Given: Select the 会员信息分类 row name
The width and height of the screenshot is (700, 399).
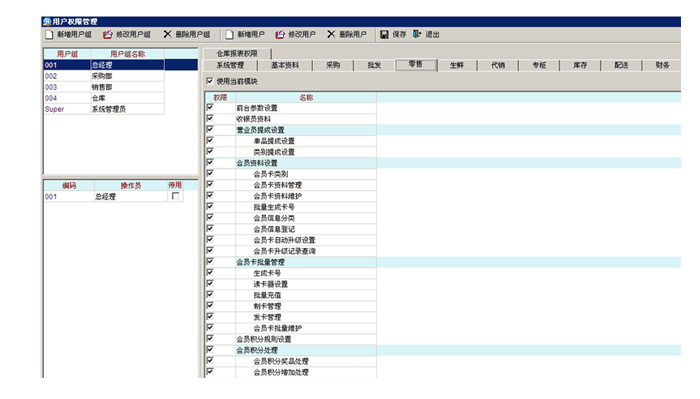Looking at the screenshot, I should coord(274,218).
